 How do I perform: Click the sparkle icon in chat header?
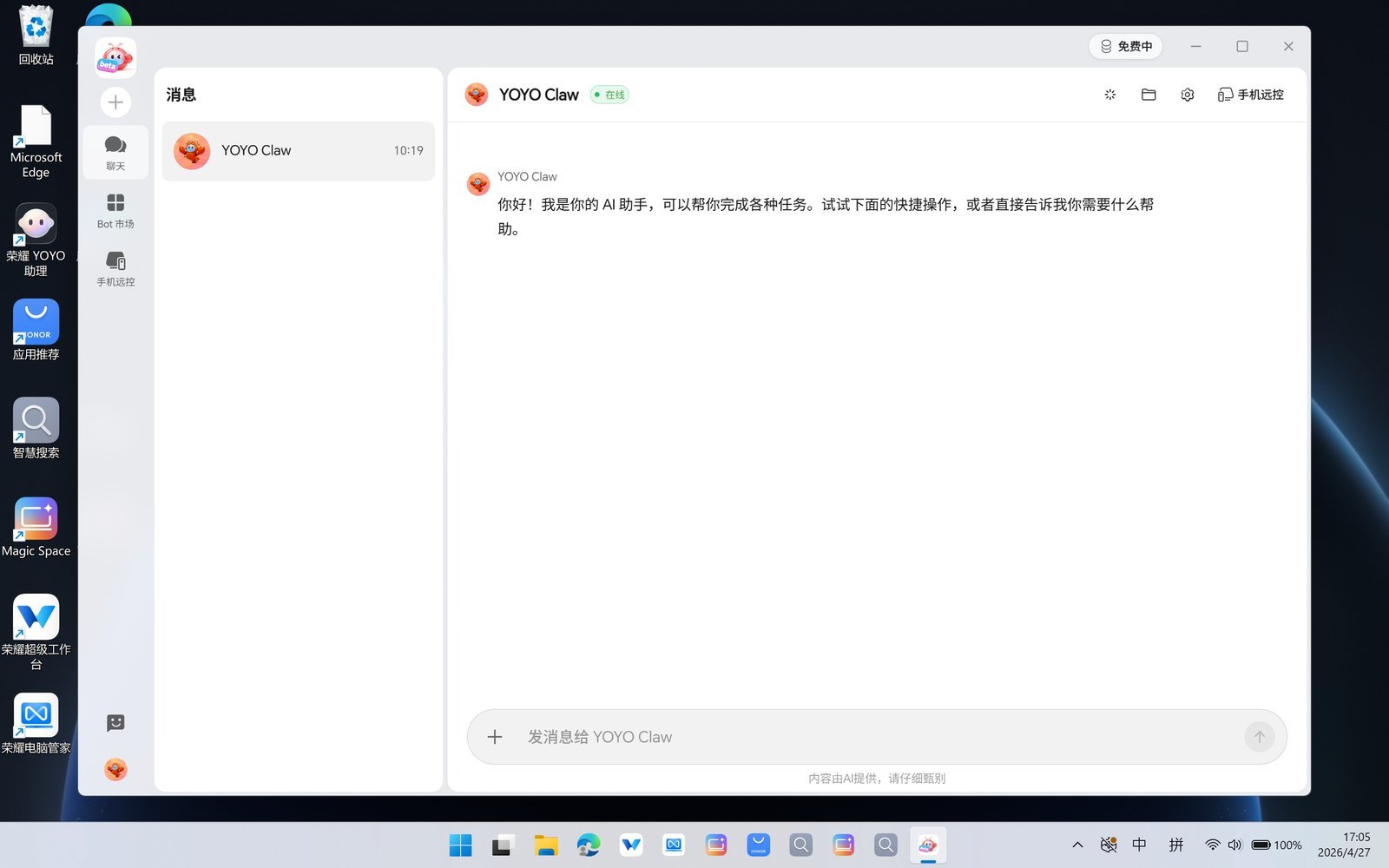1109,95
